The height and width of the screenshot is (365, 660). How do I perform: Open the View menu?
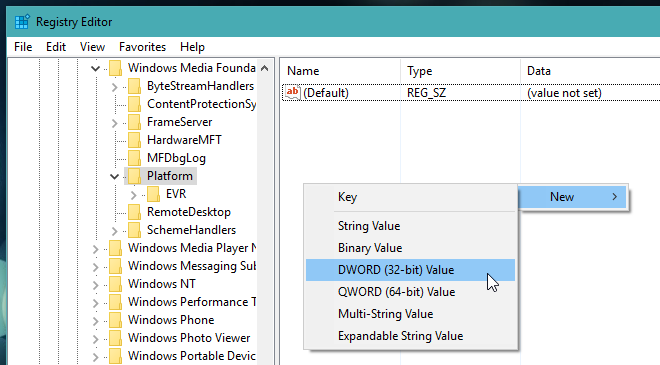pos(92,47)
